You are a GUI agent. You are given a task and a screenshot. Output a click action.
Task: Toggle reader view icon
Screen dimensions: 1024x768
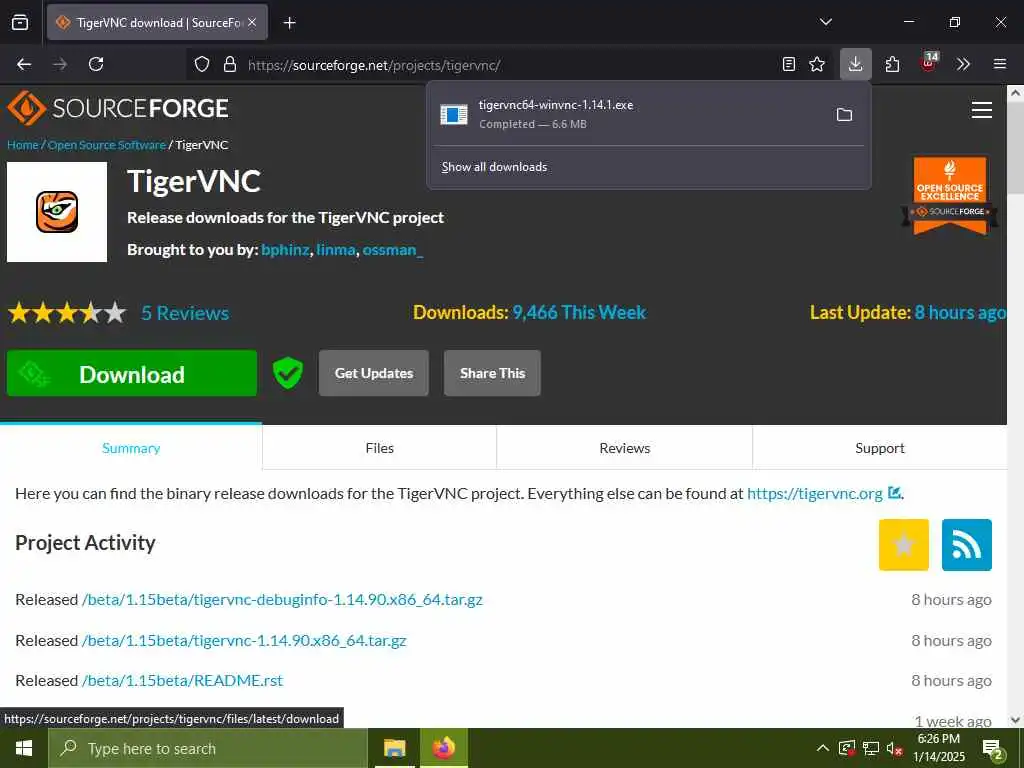789,64
